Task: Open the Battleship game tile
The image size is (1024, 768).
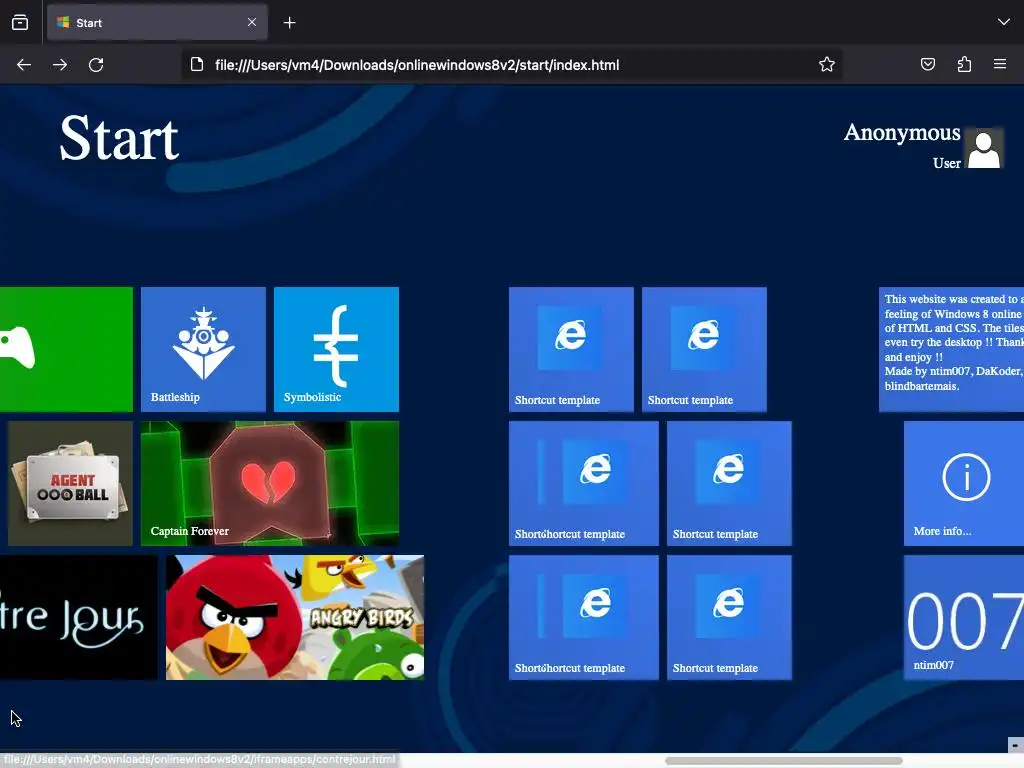Action: pos(203,349)
